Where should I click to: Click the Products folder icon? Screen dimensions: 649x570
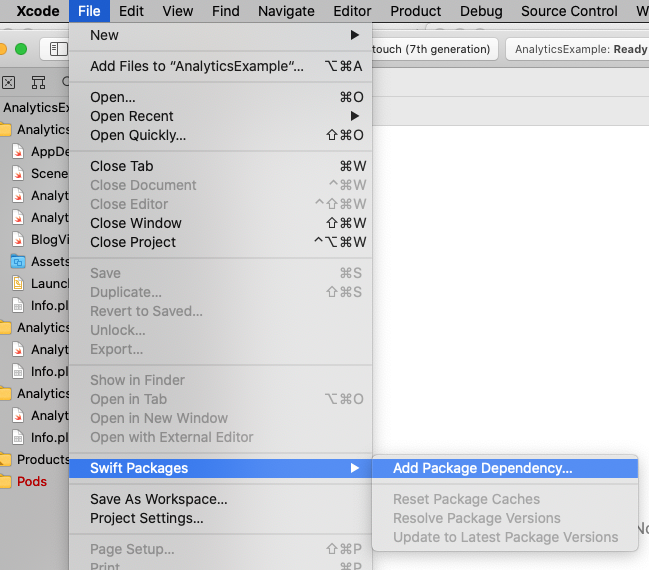6,460
